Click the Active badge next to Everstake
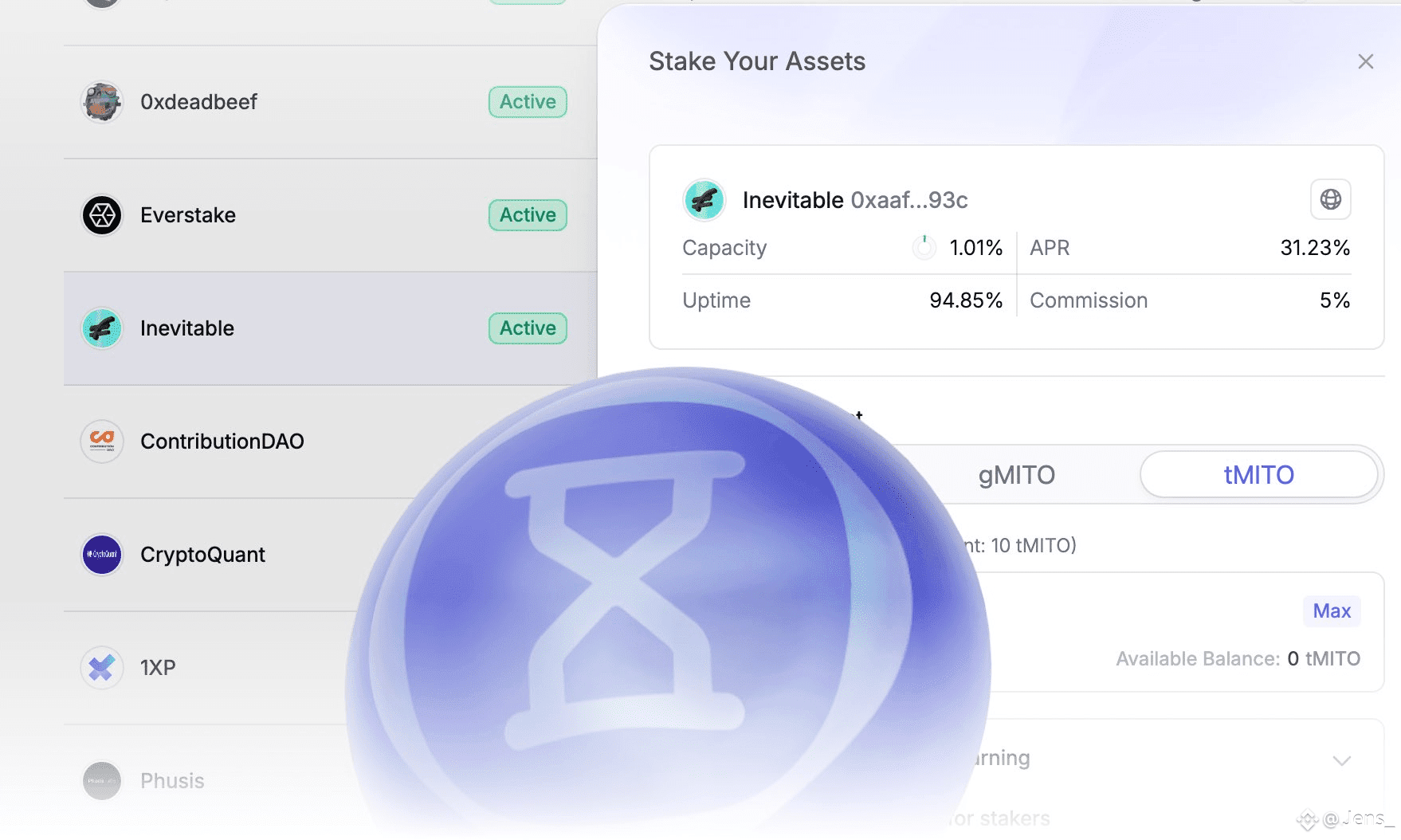 (x=528, y=215)
